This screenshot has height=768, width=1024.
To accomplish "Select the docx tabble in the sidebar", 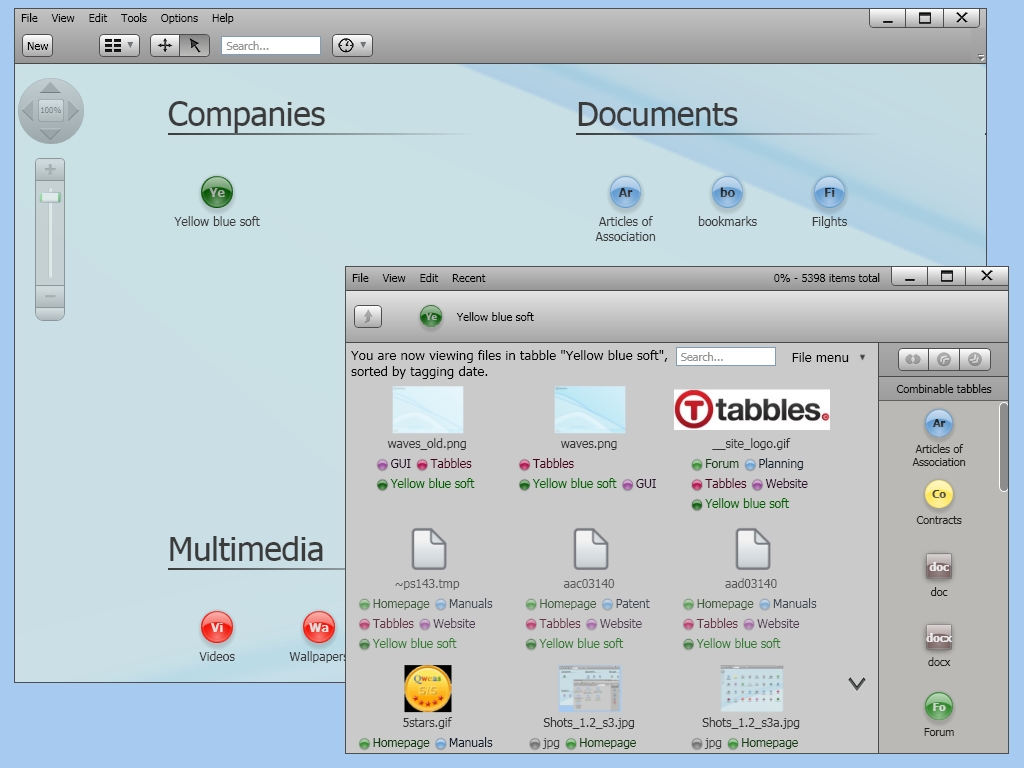I will click(x=938, y=635).
